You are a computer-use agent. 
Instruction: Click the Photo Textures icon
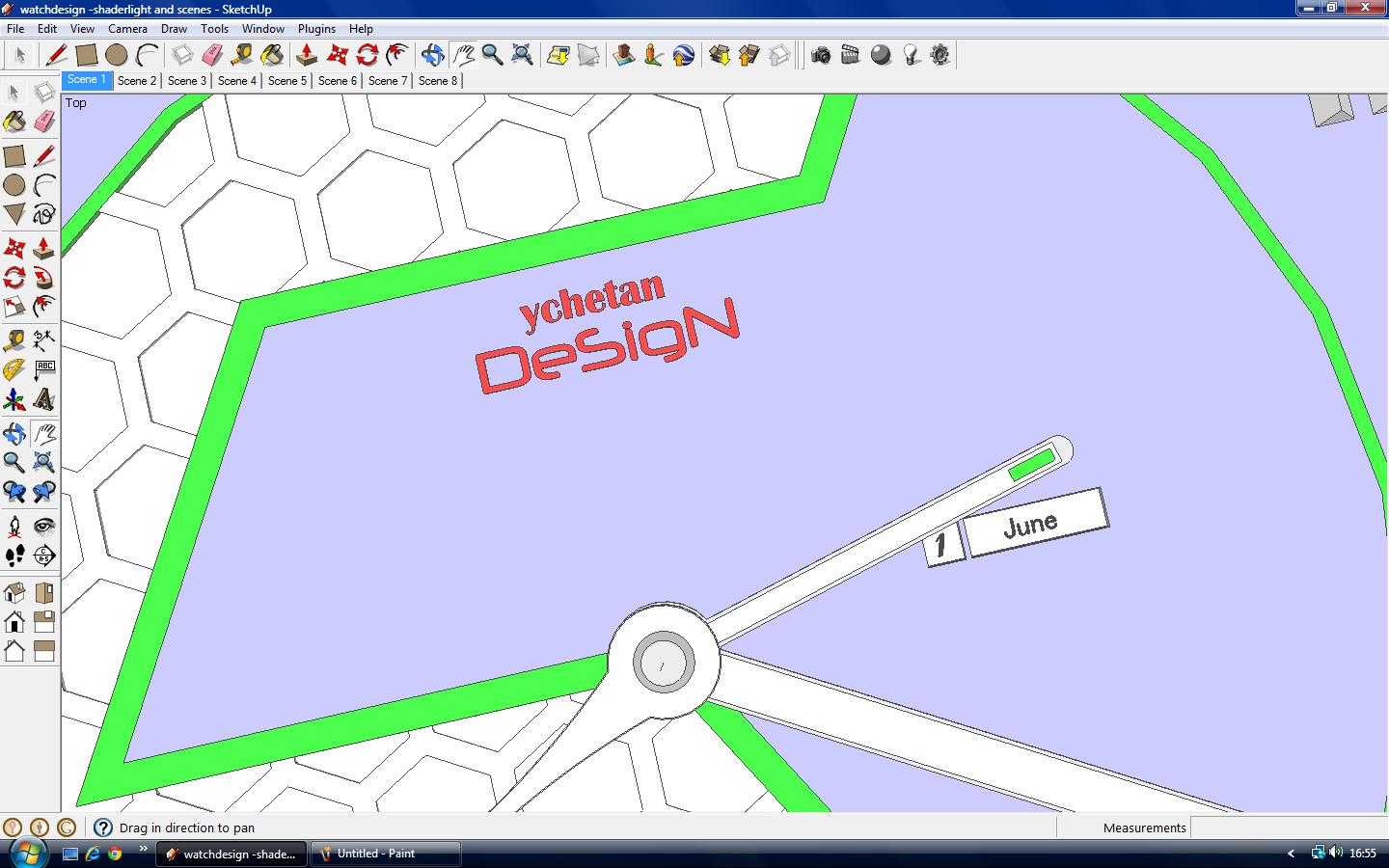654,55
